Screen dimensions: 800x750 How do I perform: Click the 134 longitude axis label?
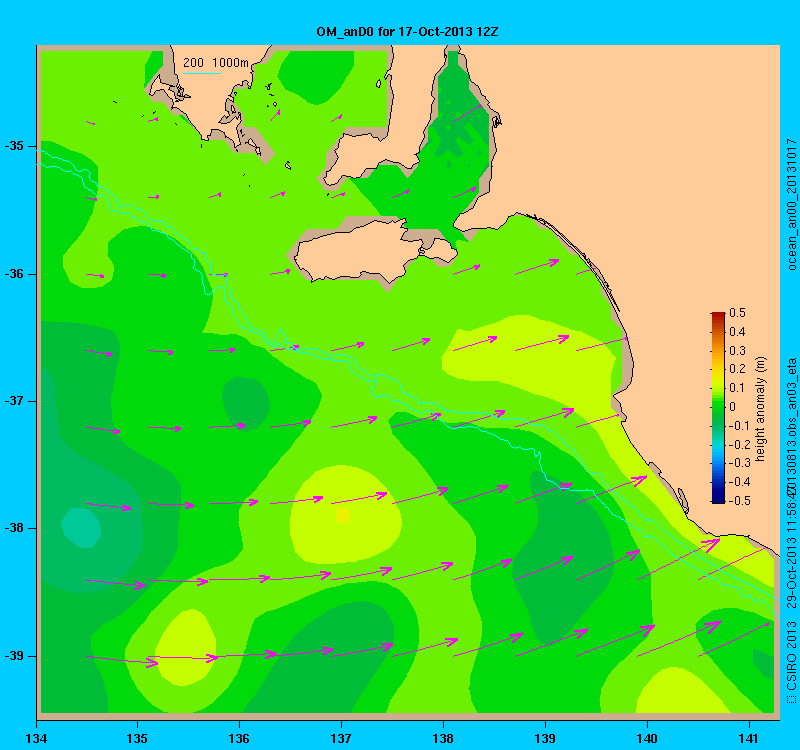pyautogui.click(x=36, y=739)
